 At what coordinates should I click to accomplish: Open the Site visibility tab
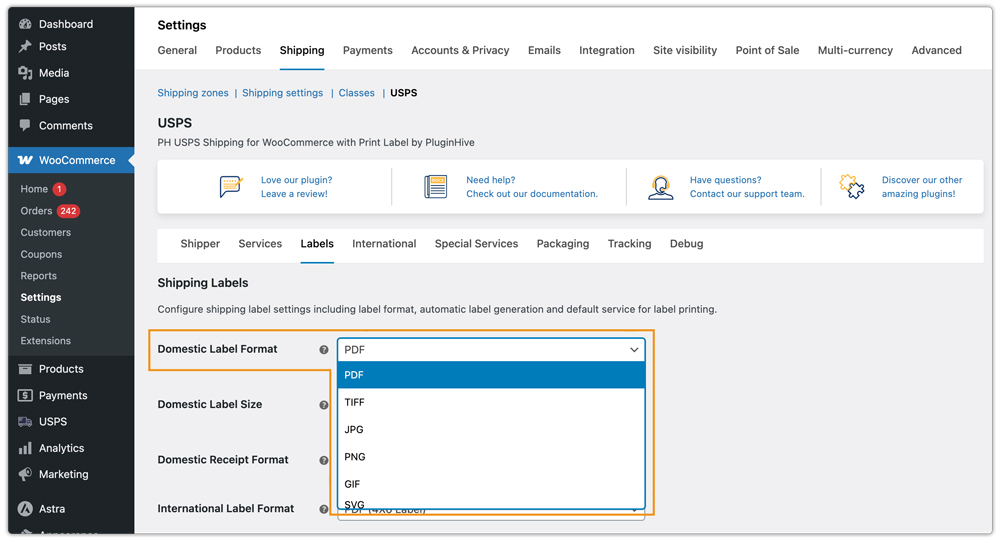(x=685, y=50)
